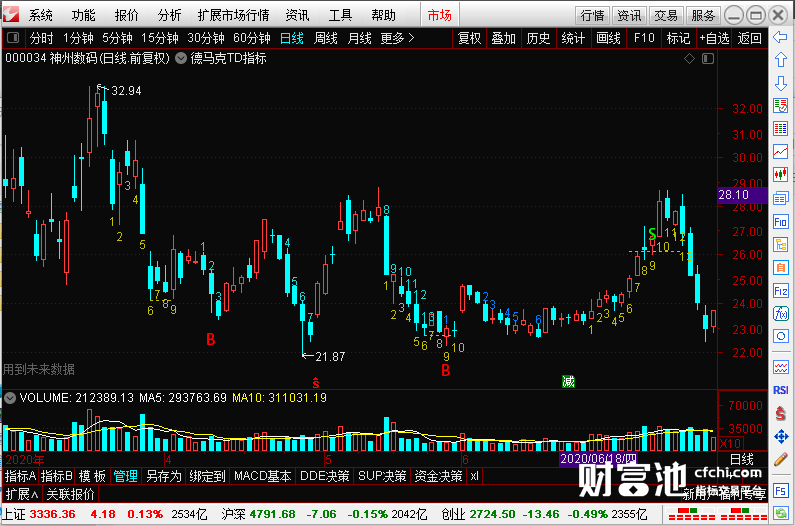Image resolution: width=795 pixels, height=526 pixels.
Task: Open the 分析 menu
Action: (x=169, y=15)
